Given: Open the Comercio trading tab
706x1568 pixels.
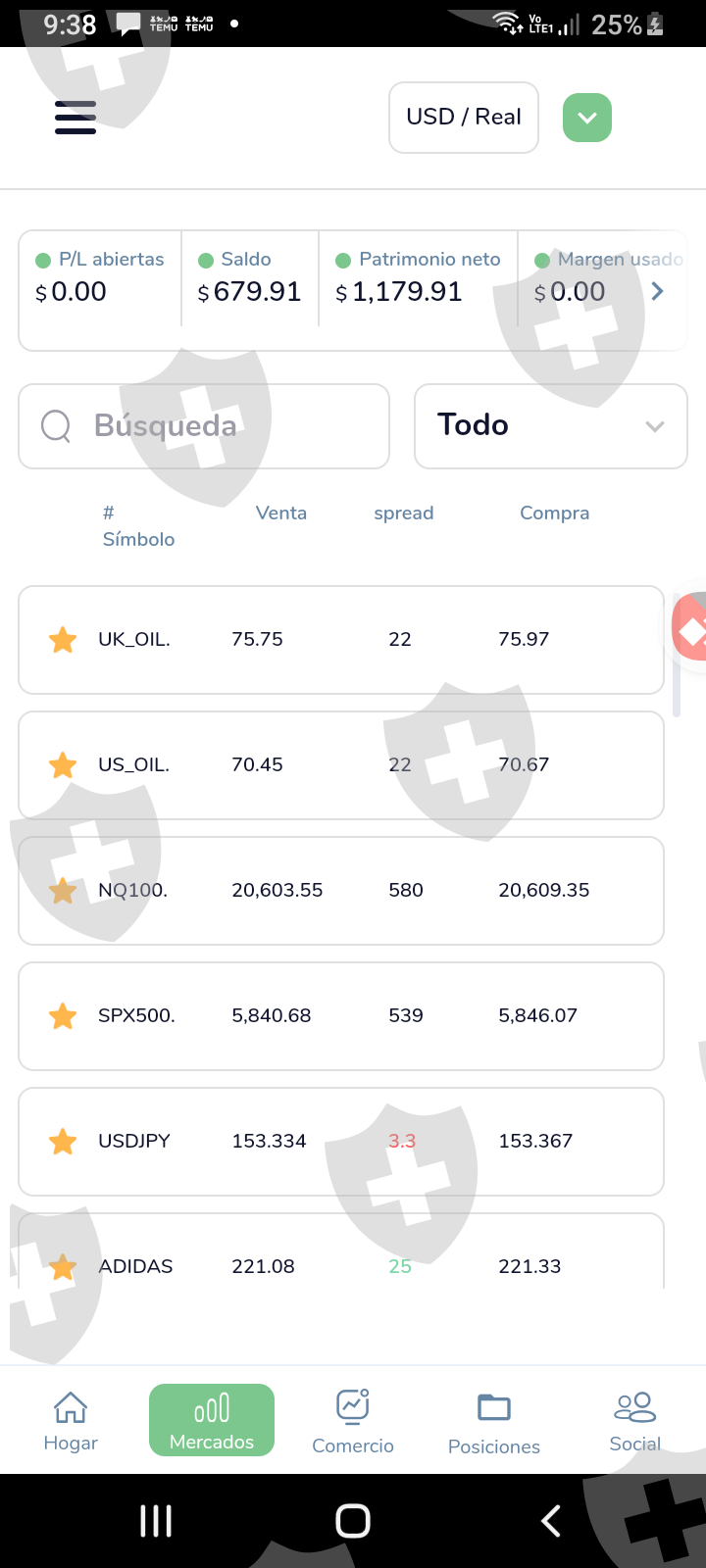Looking at the screenshot, I should click(x=353, y=1420).
